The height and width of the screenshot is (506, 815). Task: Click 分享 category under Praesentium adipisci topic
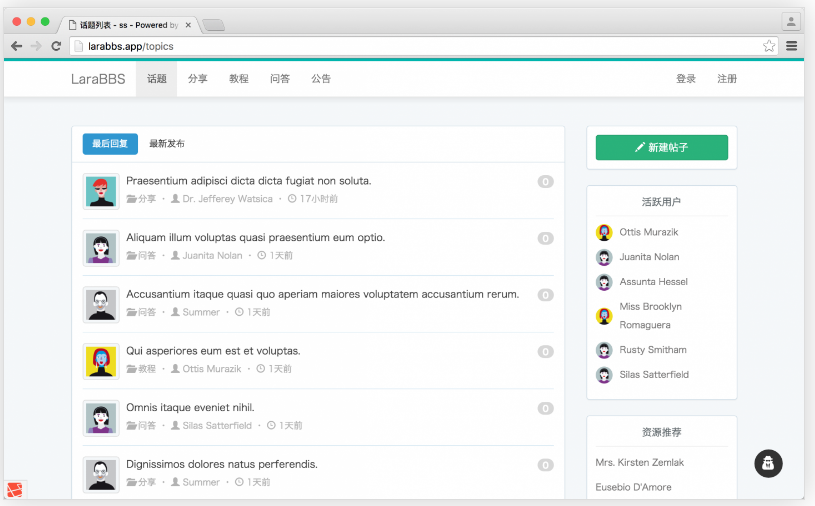pyautogui.click(x=141, y=199)
